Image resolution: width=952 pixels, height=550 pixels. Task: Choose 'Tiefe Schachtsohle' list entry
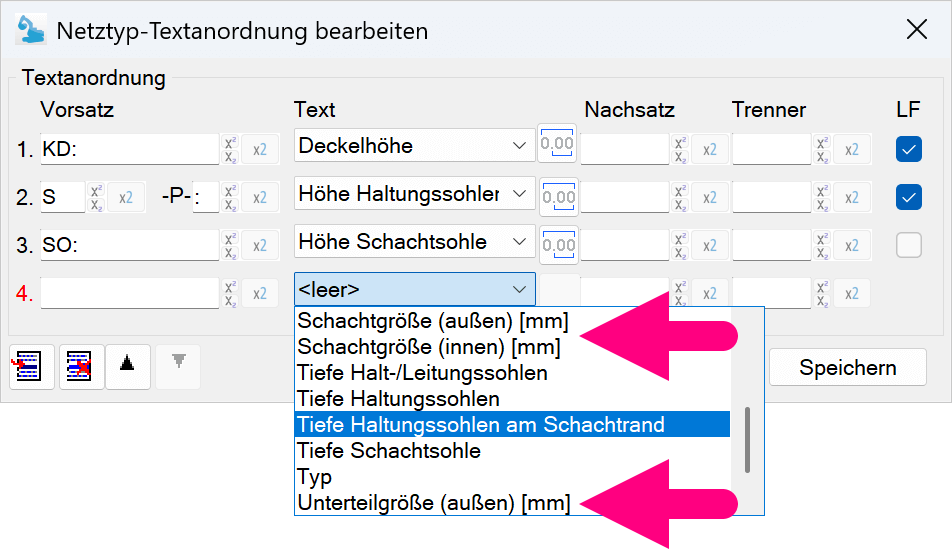(x=388, y=451)
